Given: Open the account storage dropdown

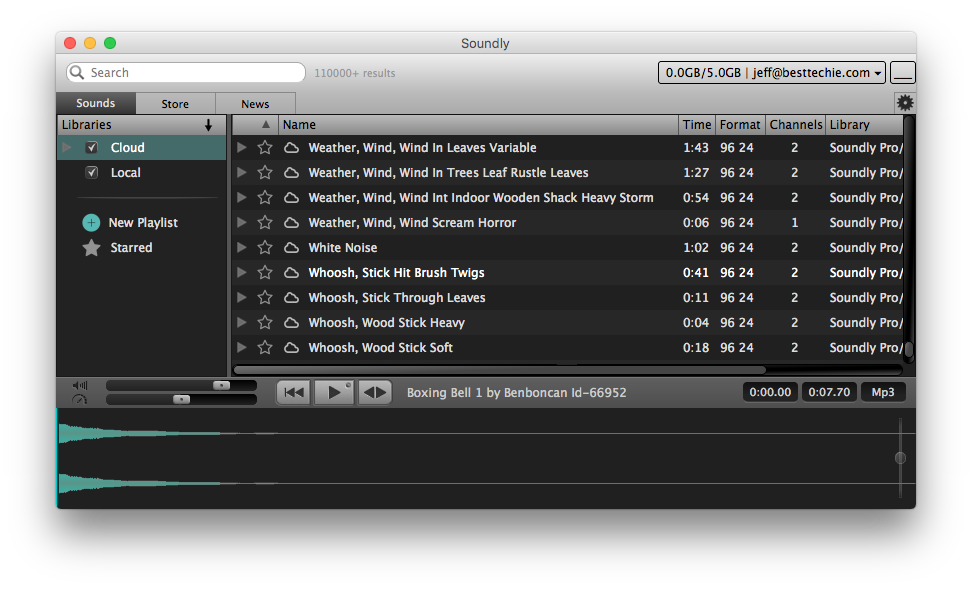Looking at the screenshot, I should pyautogui.click(x=772, y=73).
